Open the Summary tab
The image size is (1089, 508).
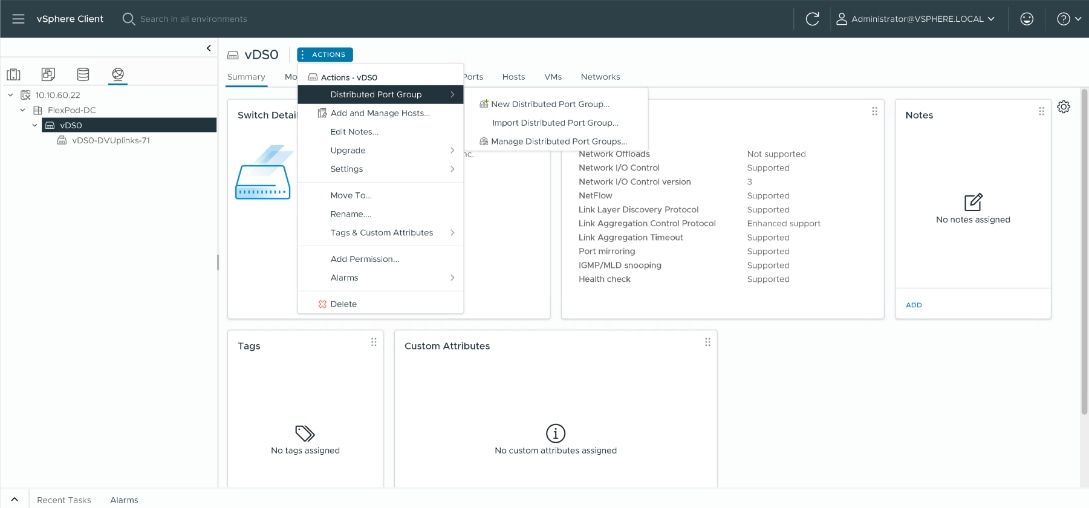tap(246, 77)
